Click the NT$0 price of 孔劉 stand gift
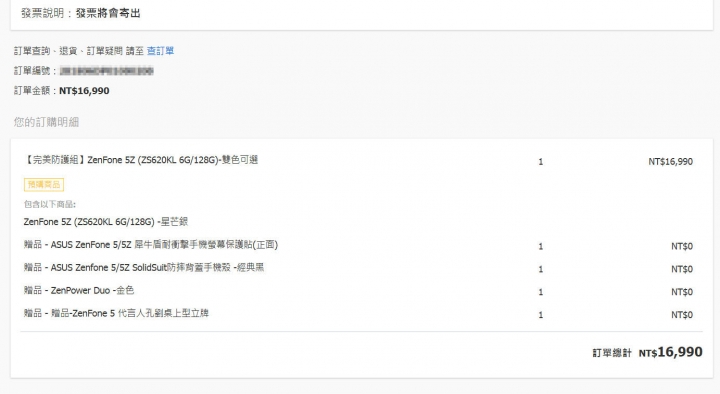 click(682, 315)
